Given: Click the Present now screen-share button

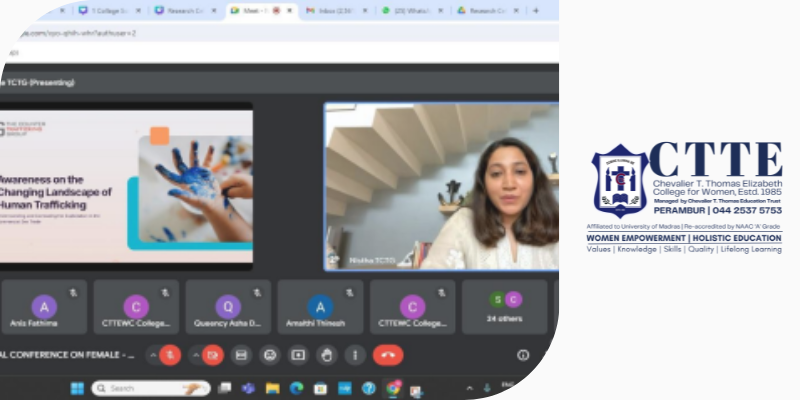Looking at the screenshot, I should point(298,355).
